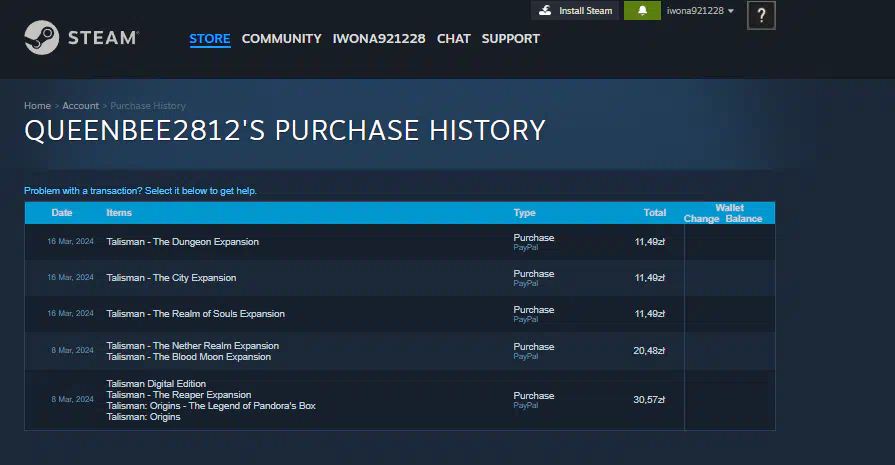The height and width of the screenshot is (465, 895).
Task: Select the Nether Realm Expansion purchase row
Action: coord(192,346)
